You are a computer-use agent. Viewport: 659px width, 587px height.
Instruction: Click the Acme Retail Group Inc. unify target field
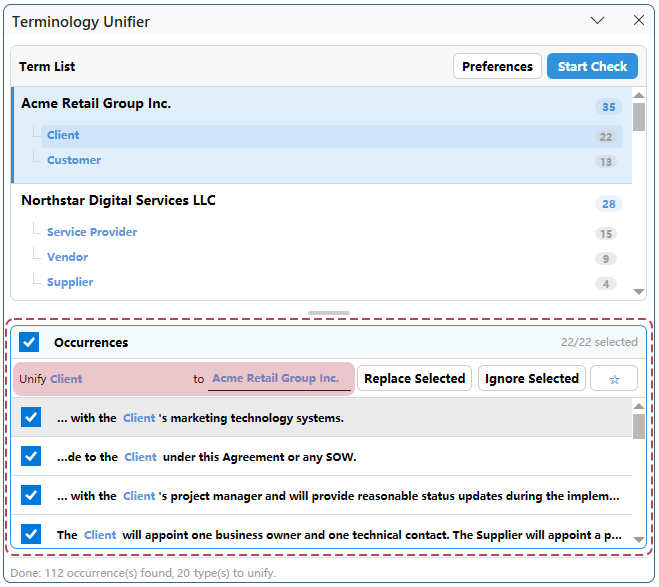click(279, 379)
